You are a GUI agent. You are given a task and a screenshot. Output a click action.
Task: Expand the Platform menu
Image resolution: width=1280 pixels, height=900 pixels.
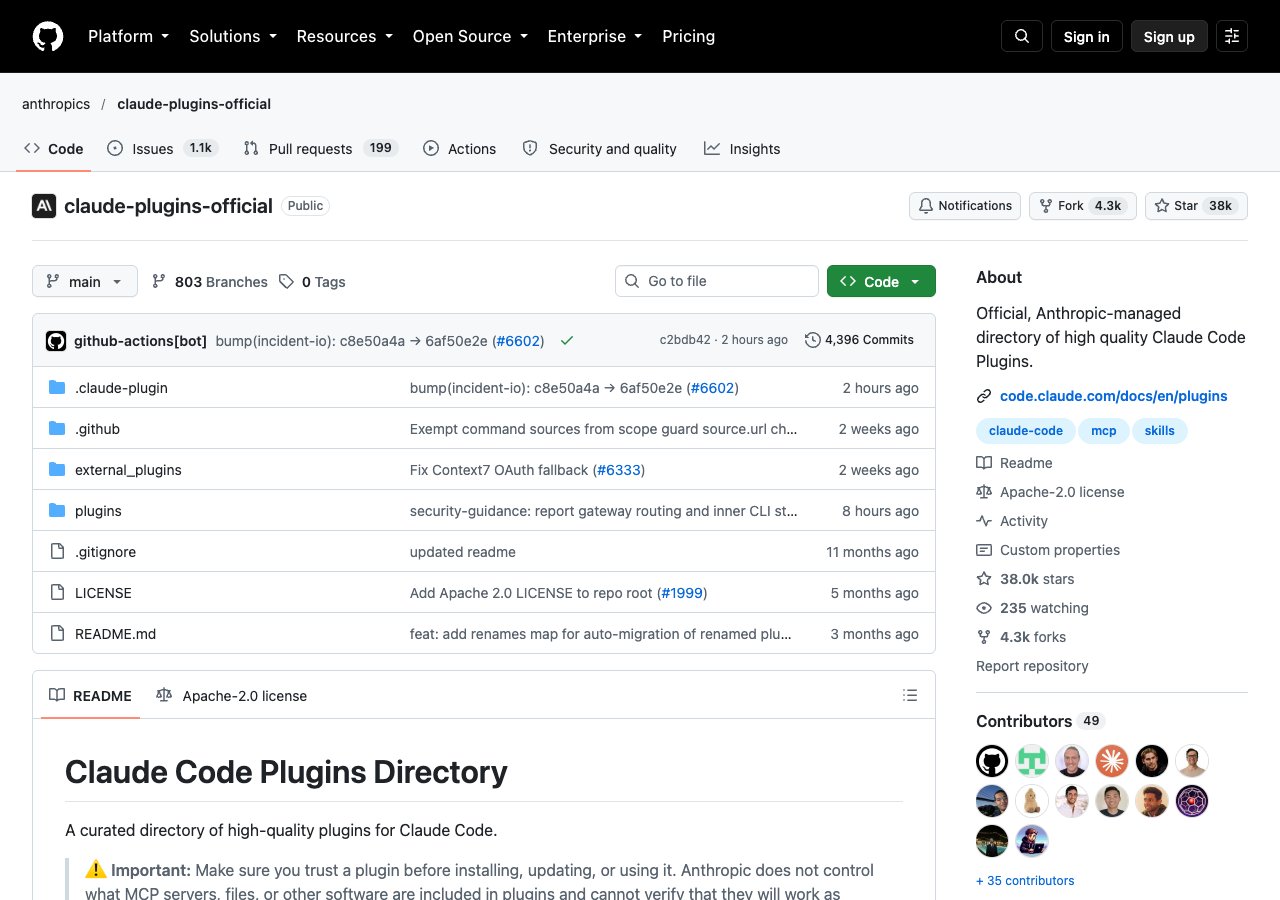[128, 36]
